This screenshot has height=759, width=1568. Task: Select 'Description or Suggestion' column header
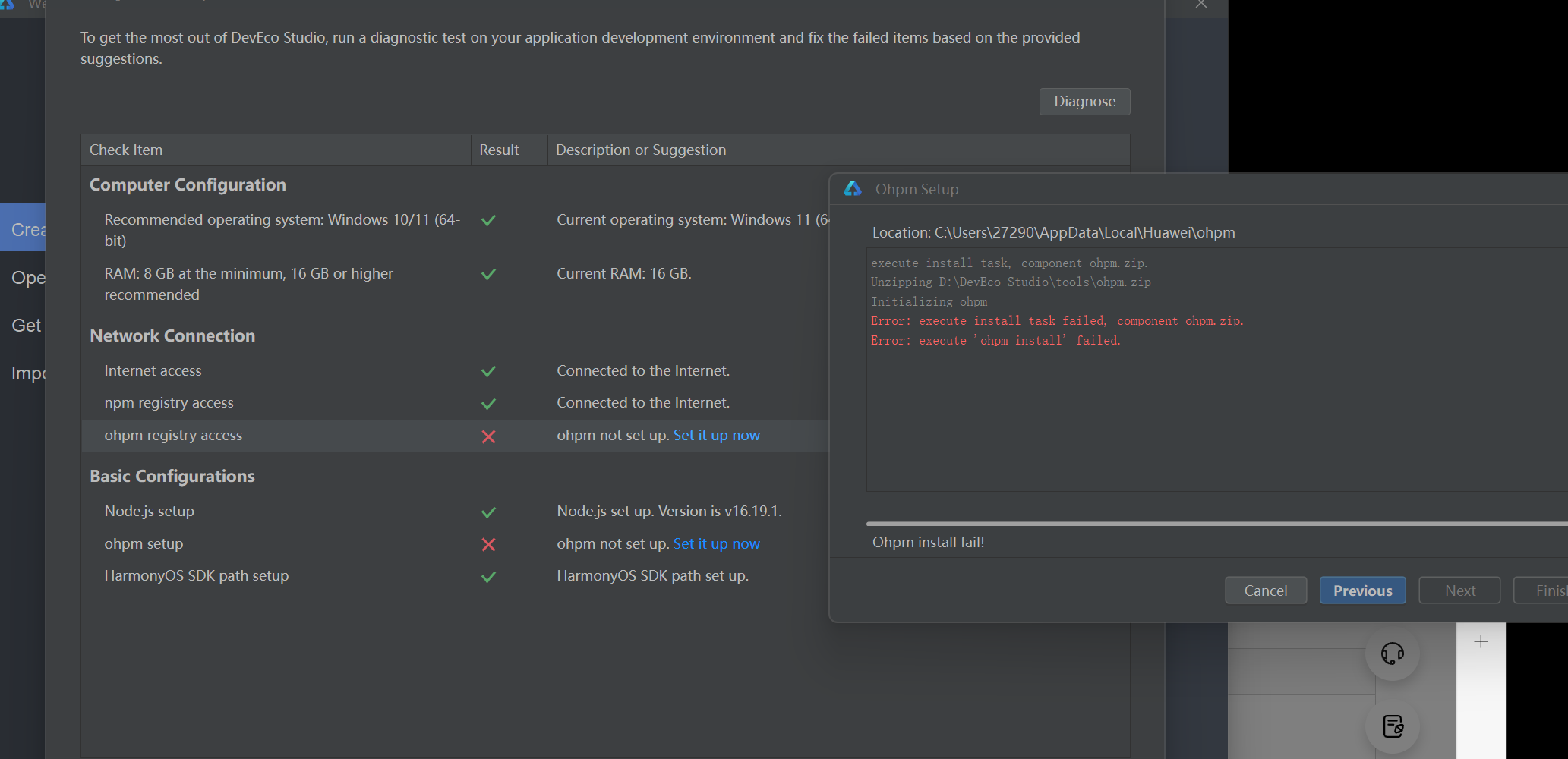[x=838, y=150]
